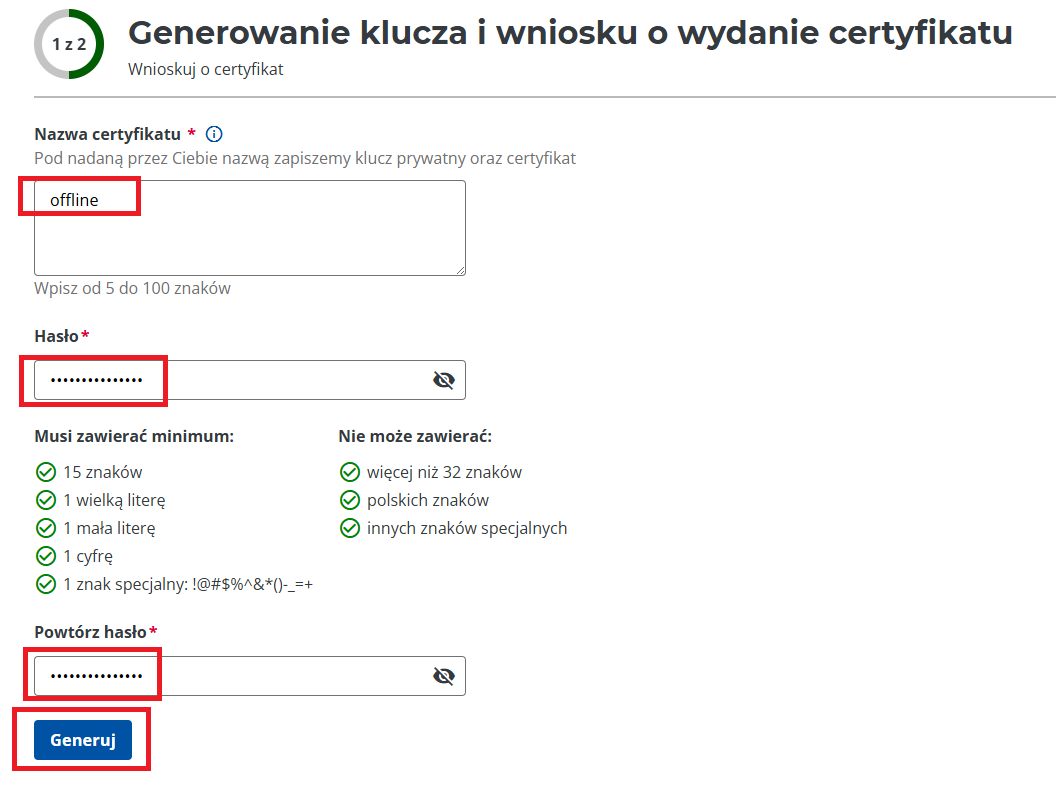This screenshot has height=786, width=1056.
Task: Click the checkmark for innych znaków specjalnych
Action: coord(349,528)
